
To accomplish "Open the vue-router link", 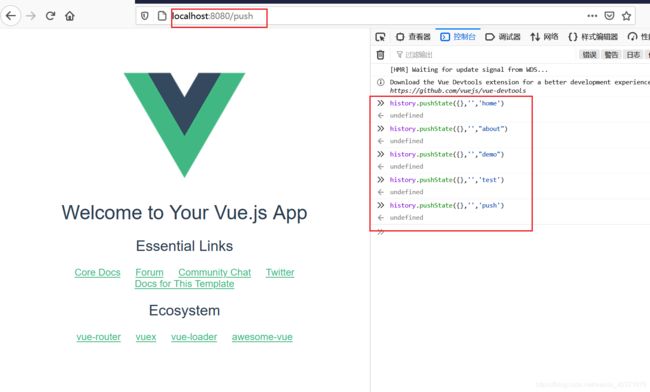I will (99, 337).
